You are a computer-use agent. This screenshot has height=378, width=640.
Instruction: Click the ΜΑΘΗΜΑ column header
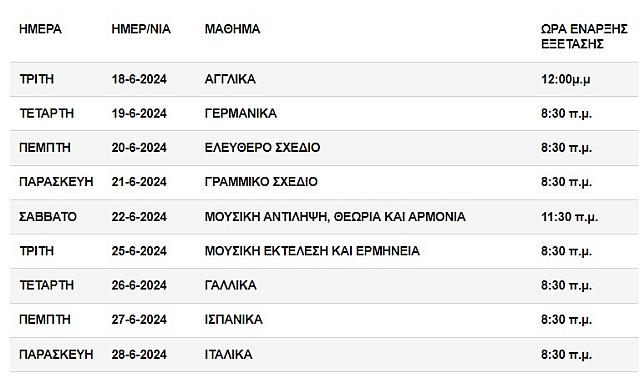pyautogui.click(x=232, y=29)
